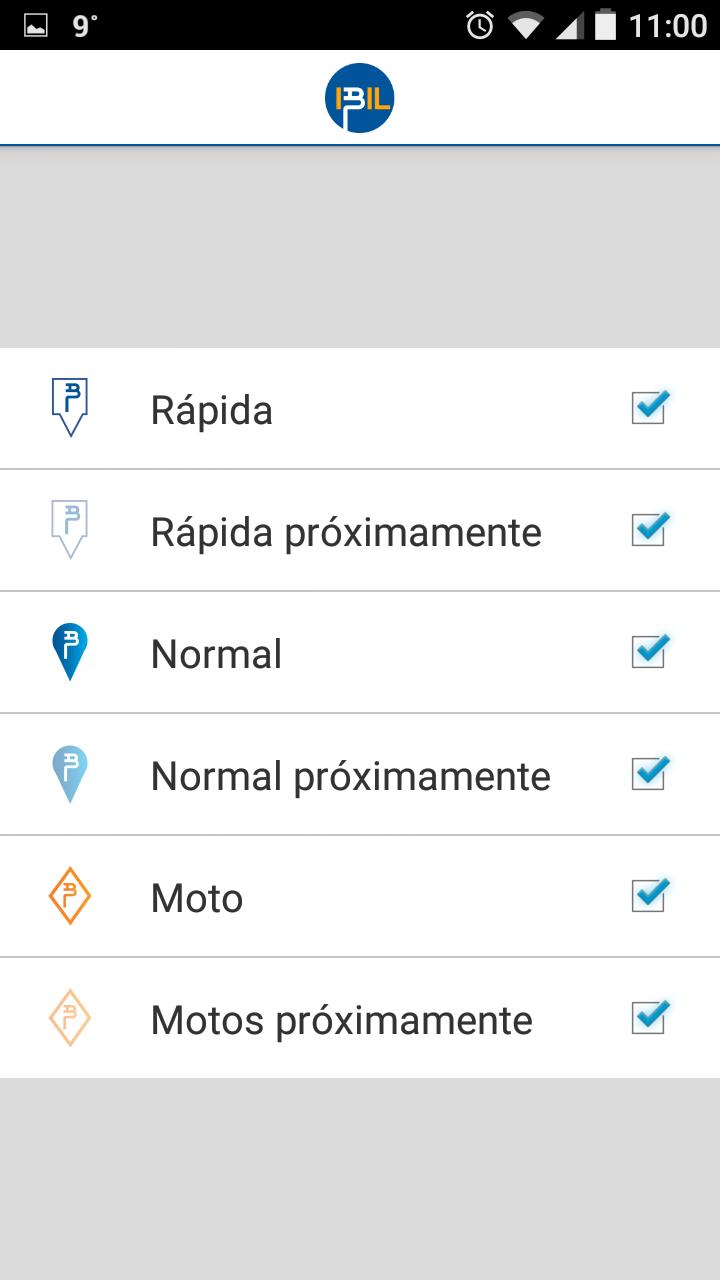Uncheck the Moto checkbox
The image size is (720, 1280).
click(649, 896)
